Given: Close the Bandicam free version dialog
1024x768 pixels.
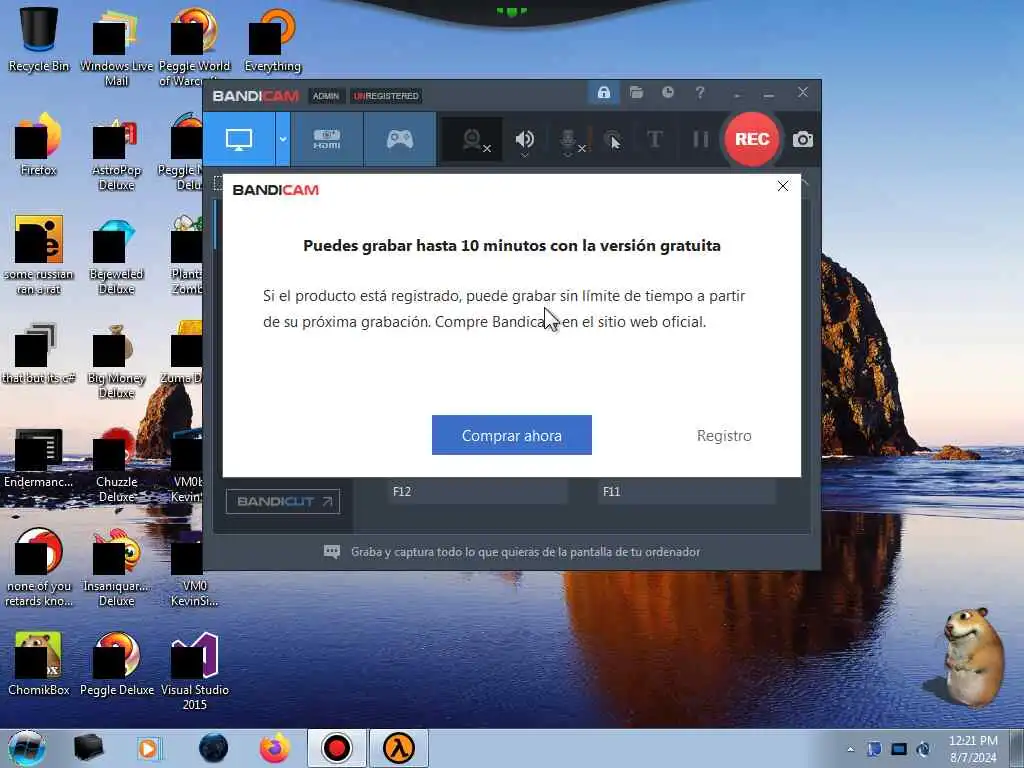Looking at the screenshot, I should 783,186.
